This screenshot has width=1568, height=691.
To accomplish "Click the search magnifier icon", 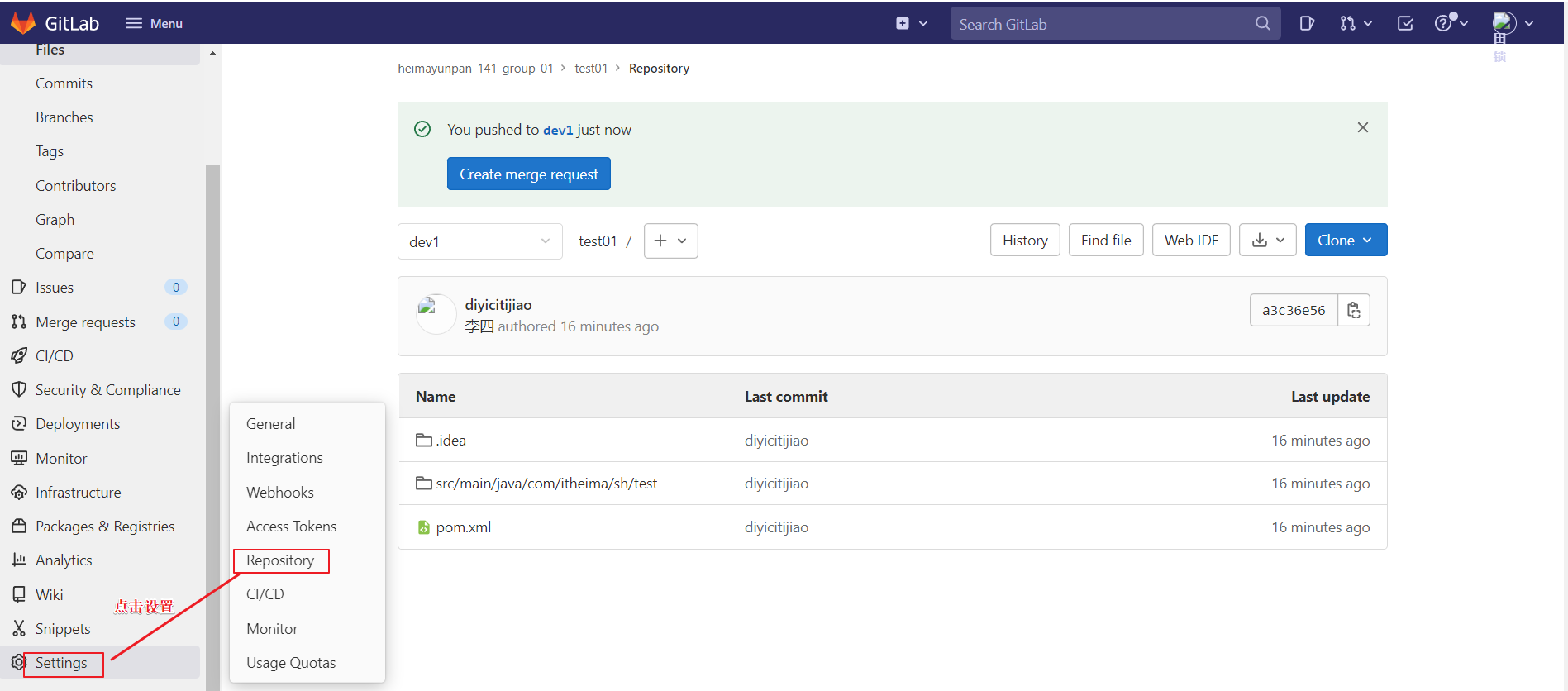I will (x=1262, y=23).
